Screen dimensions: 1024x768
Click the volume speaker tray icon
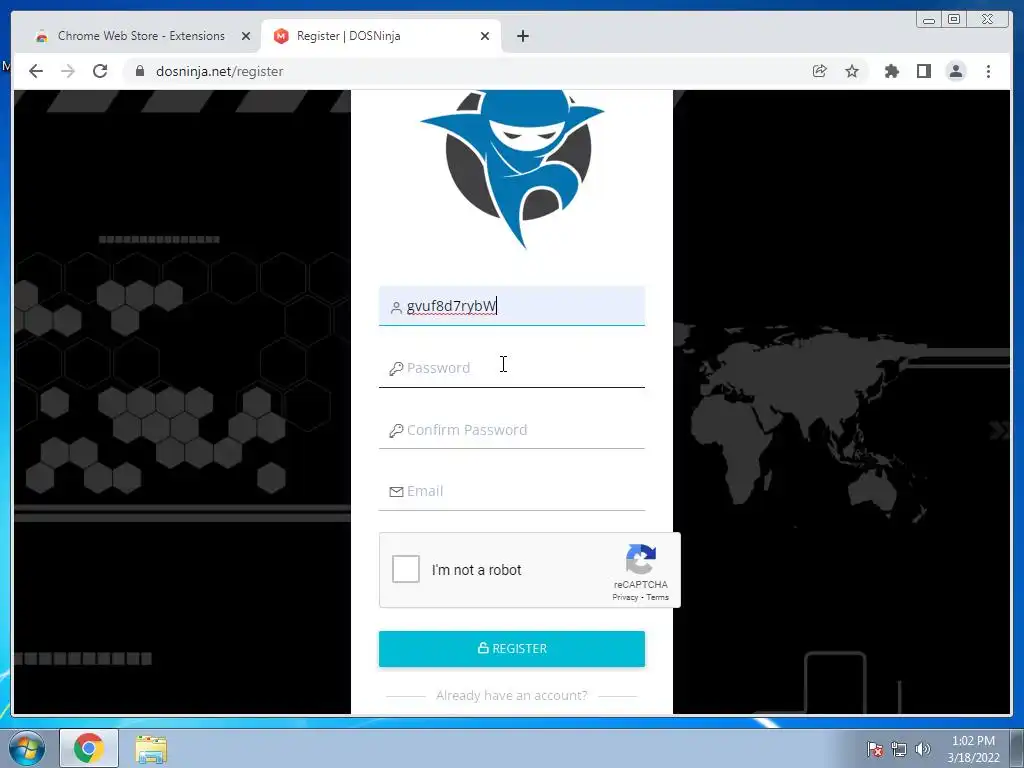[923, 749]
